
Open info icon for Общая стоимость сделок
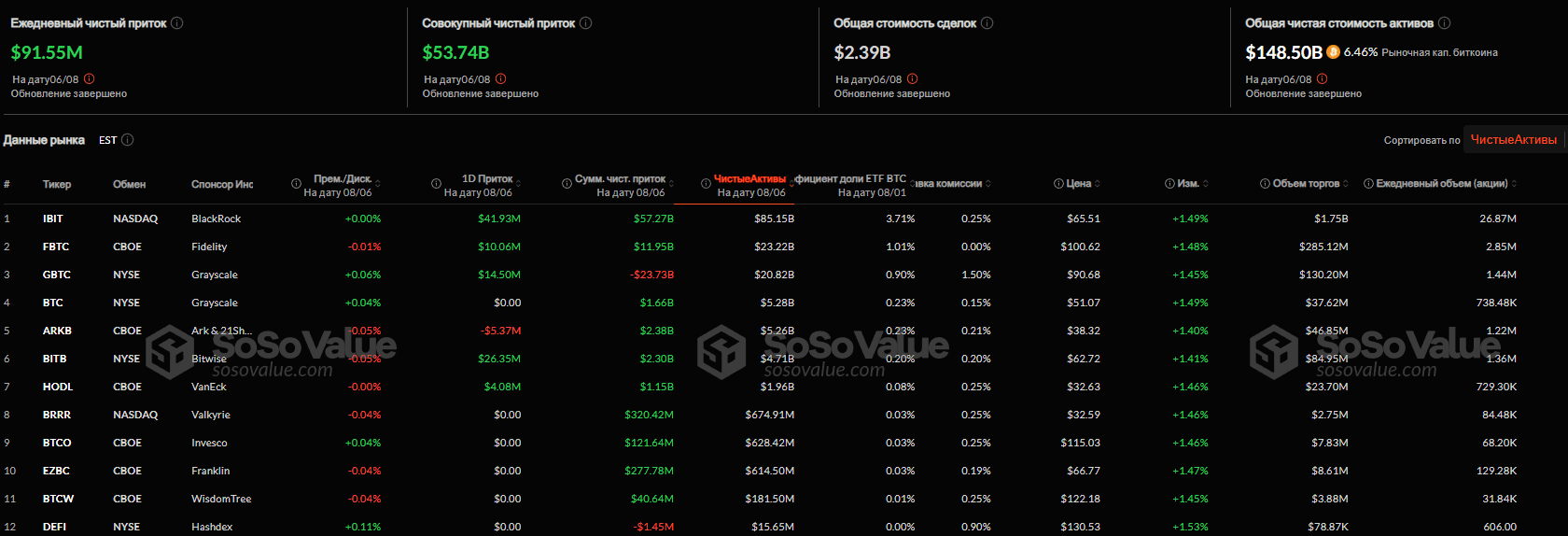point(987,23)
